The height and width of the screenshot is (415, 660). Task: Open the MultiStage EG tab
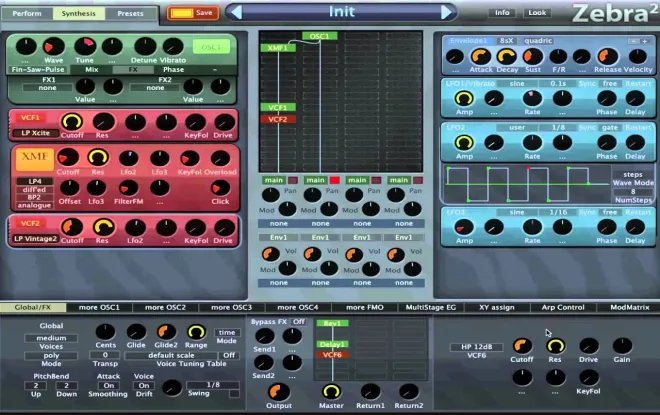431,307
